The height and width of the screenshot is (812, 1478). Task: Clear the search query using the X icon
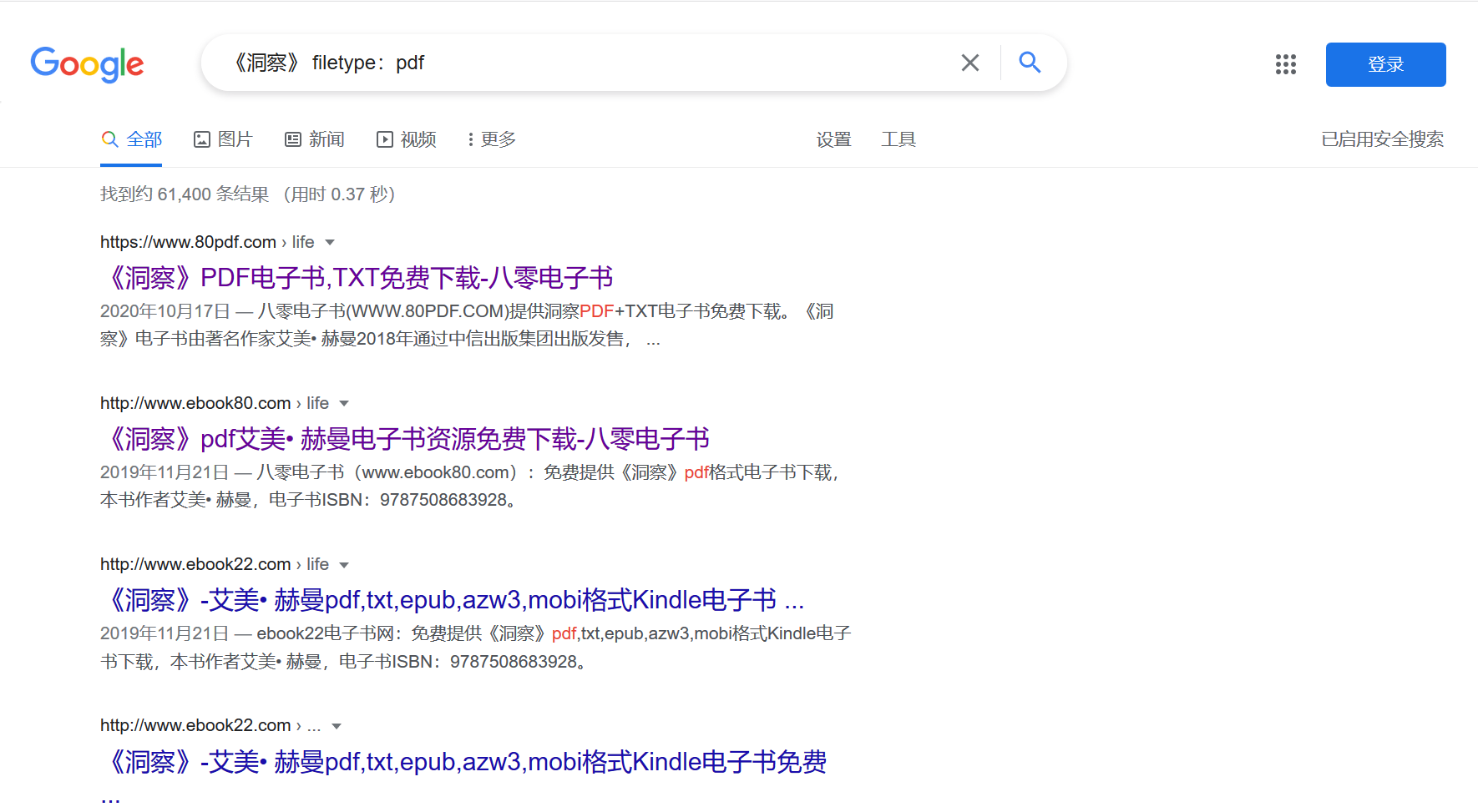click(969, 62)
